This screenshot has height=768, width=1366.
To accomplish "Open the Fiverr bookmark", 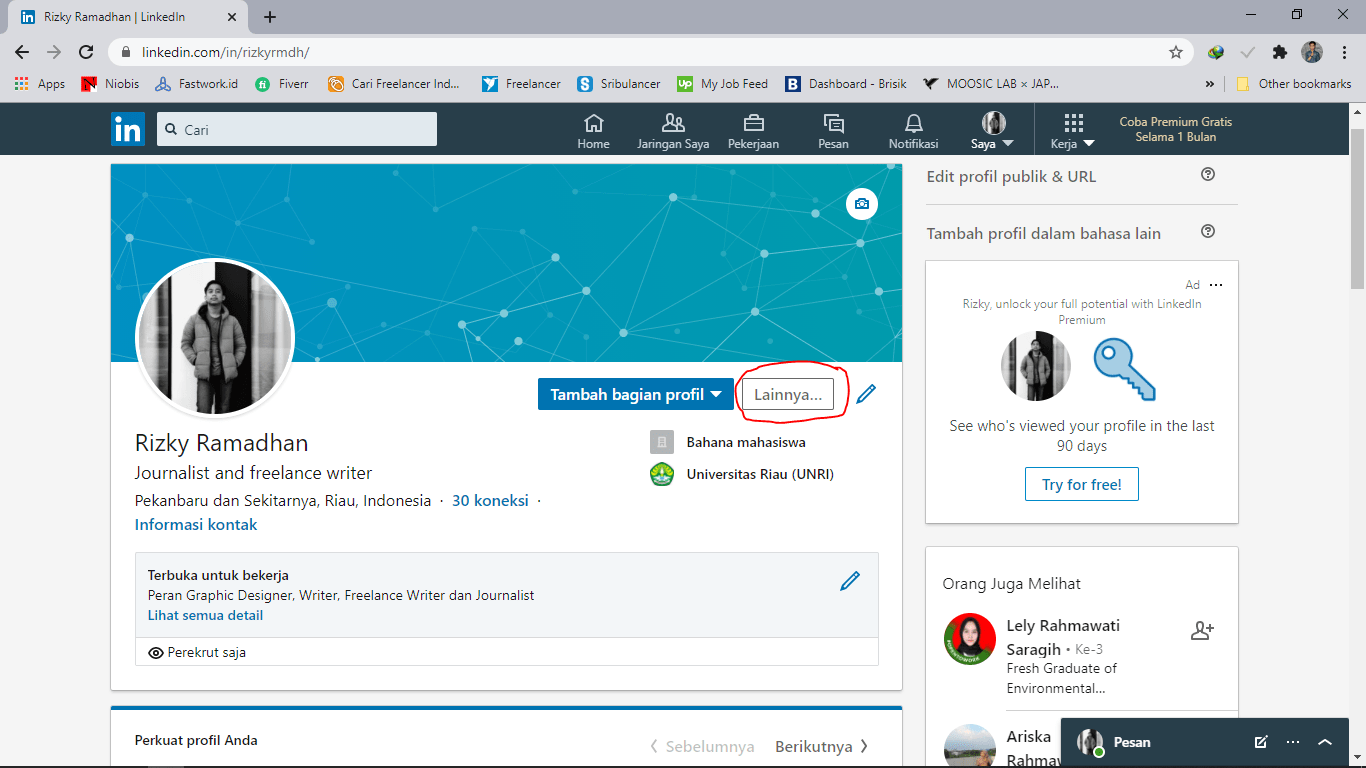I will click(282, 84).
